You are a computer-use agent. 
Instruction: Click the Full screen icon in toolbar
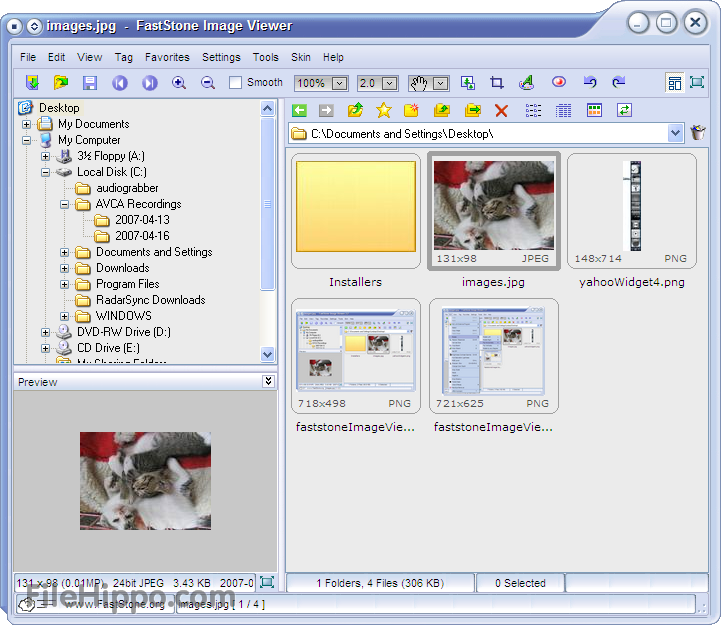pyautogui.click(x=697, y=83)
